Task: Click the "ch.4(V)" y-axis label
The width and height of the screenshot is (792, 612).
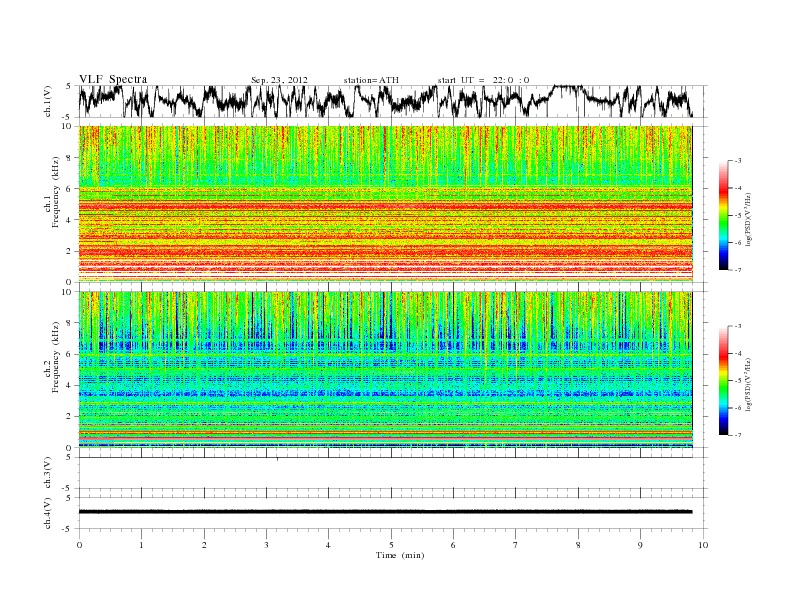Action: tap(48, 514)
